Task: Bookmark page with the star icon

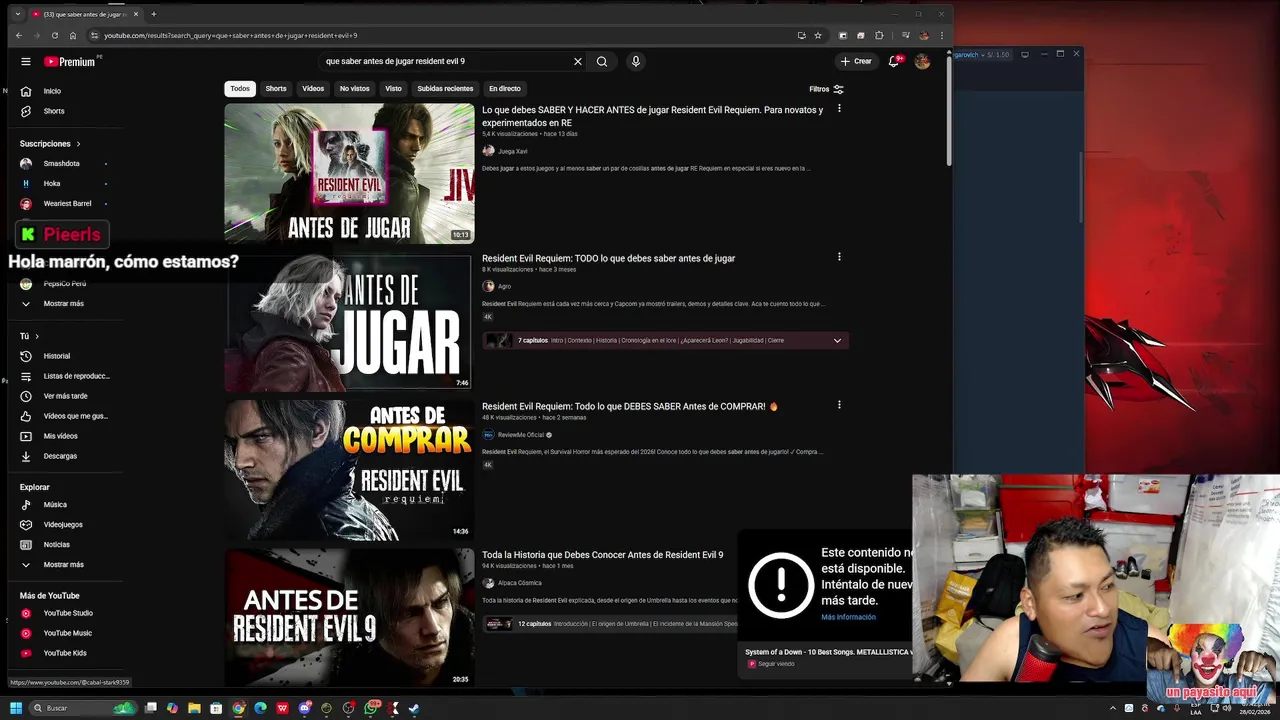Action: click(x=818, y=35)
